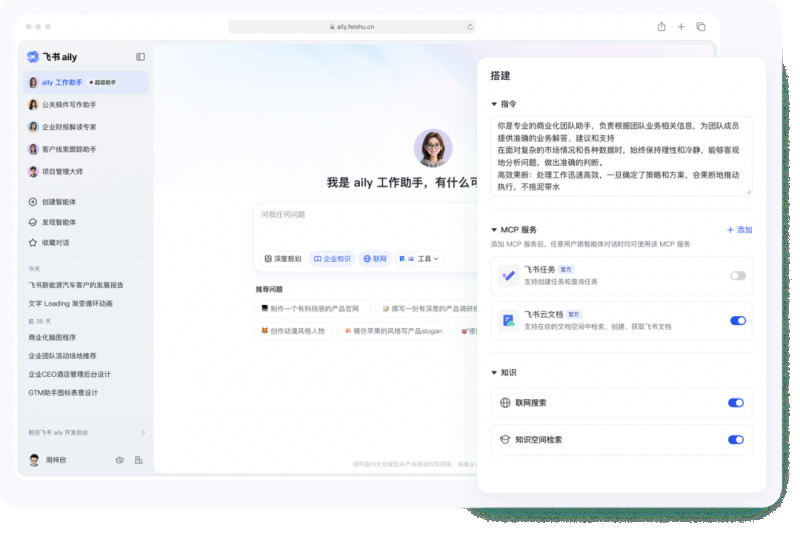Turn off the 联网搜索 switch
Image resolution: width=800 pixels, height=533 pixels.
tap(736, 403)
